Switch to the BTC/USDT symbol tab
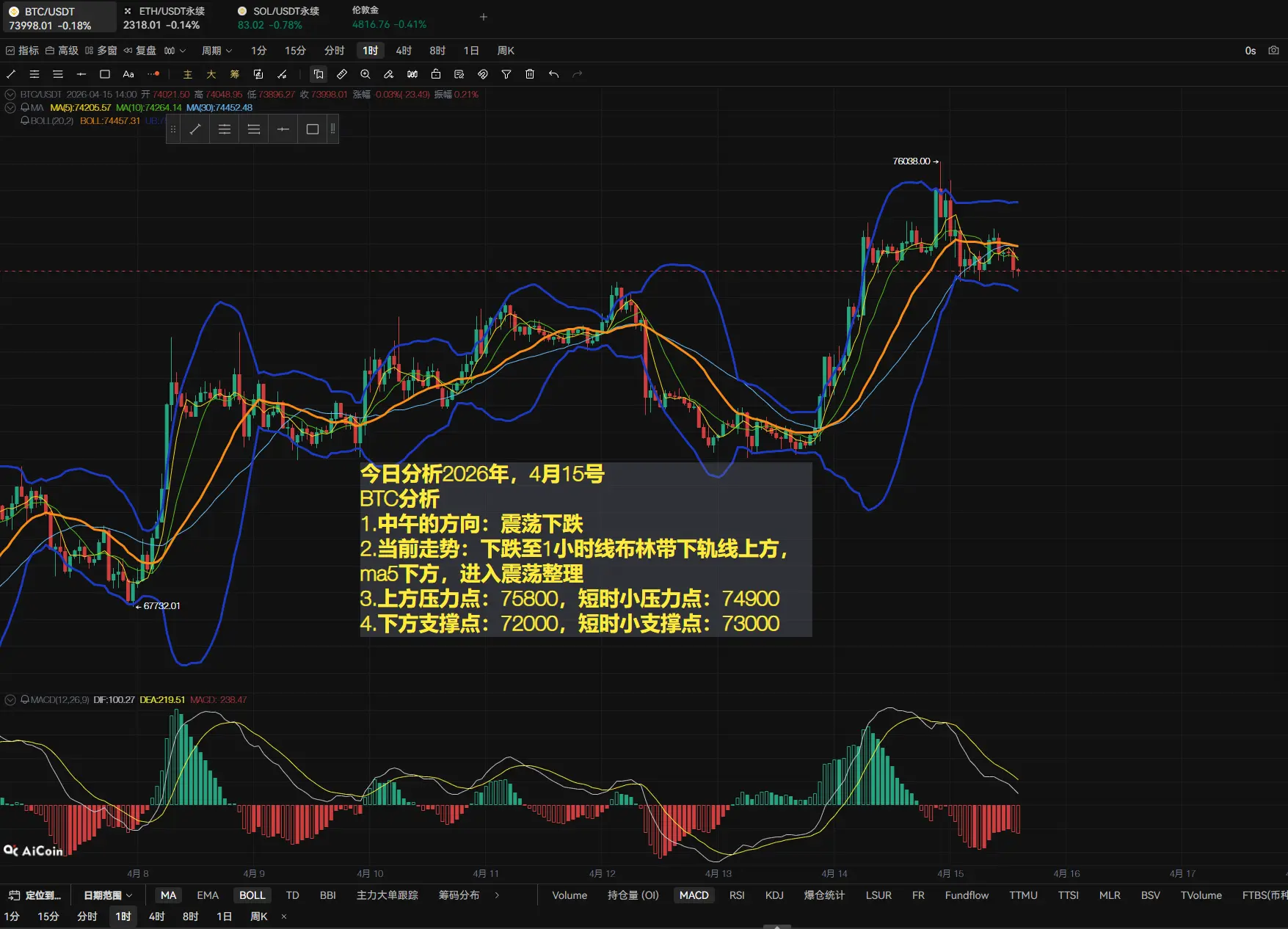Viewport: 1288px width, 929px height. tap(59, 18)
